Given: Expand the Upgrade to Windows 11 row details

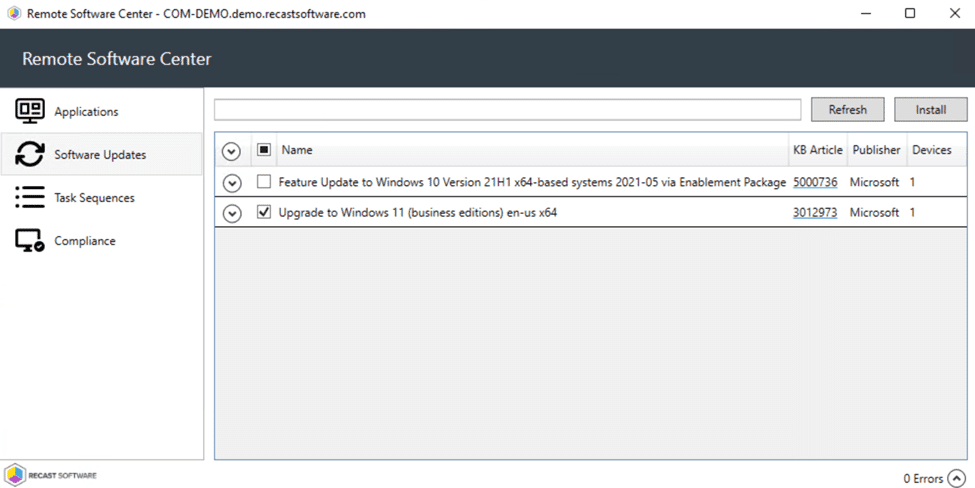Looking at the screenshot, I should pos(232,213).
